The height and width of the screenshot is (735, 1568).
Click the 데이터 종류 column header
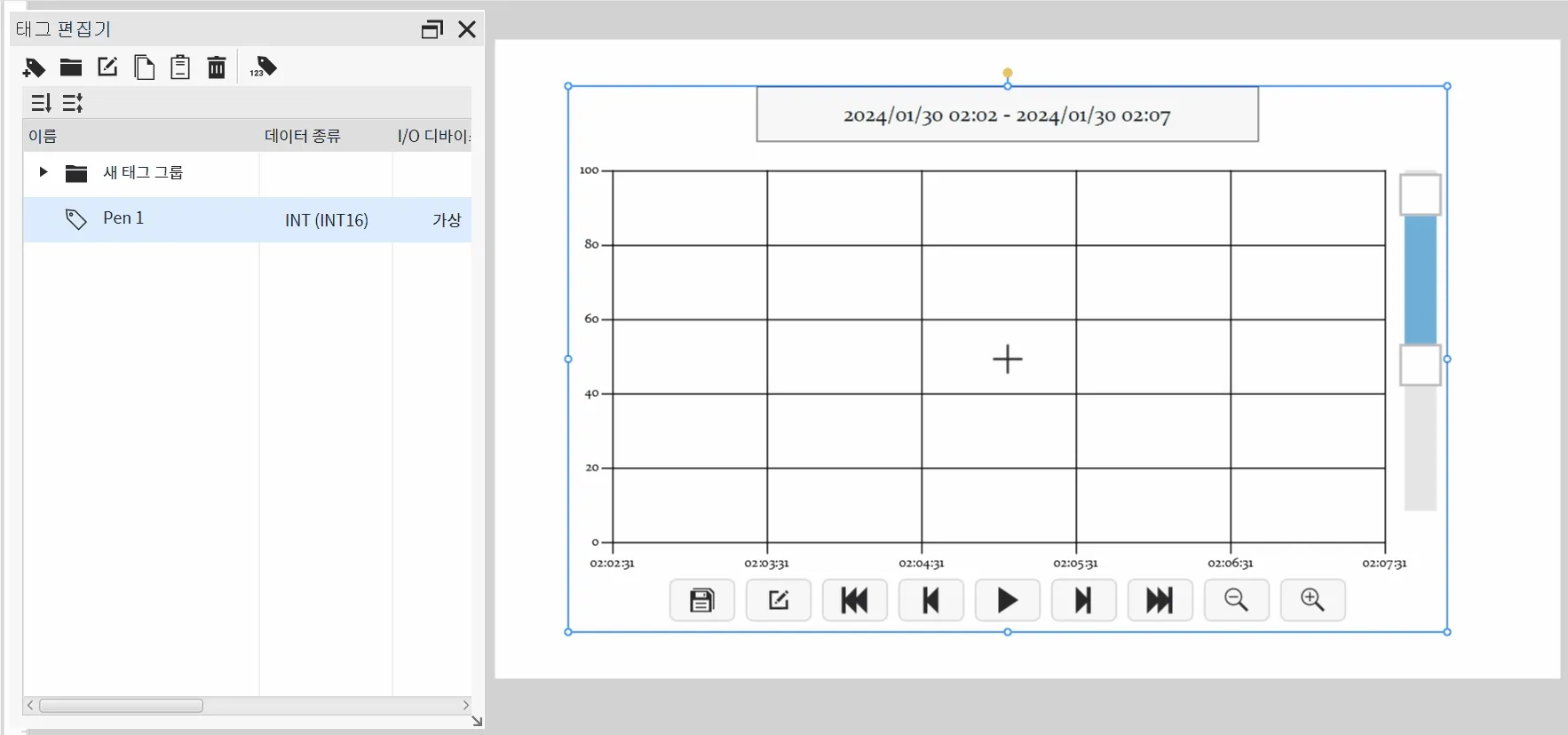(x=302, y=136)
